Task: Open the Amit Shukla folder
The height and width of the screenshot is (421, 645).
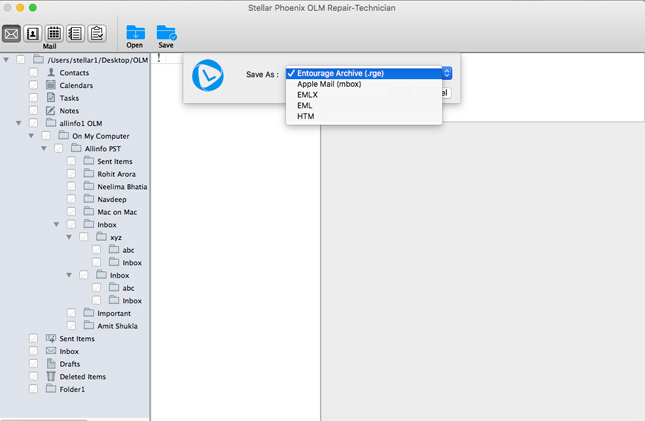Action: pos(117,326)
